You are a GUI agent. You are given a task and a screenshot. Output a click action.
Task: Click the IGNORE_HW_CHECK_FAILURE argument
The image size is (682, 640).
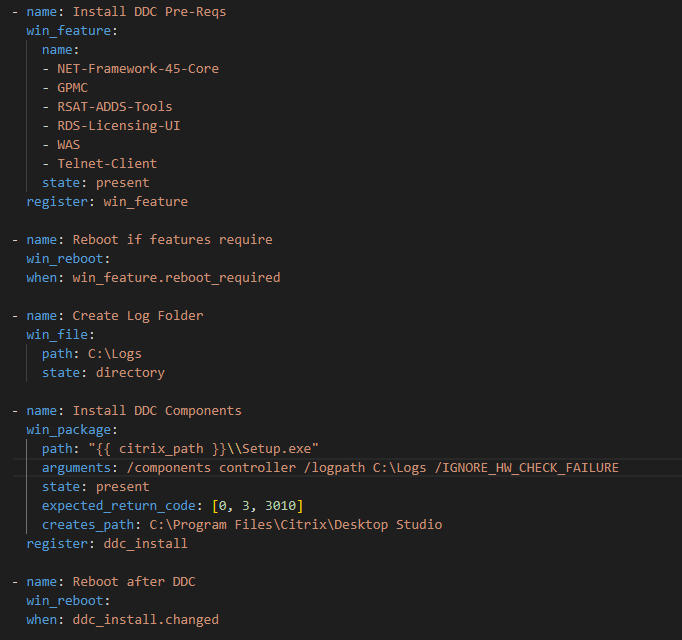(526, 468)
